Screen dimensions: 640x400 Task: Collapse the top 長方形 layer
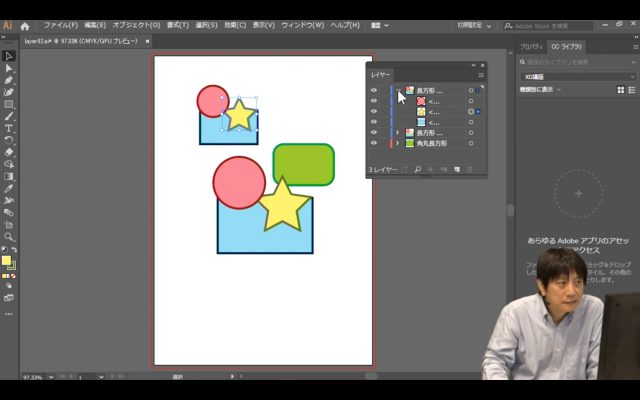click(398, 90)
